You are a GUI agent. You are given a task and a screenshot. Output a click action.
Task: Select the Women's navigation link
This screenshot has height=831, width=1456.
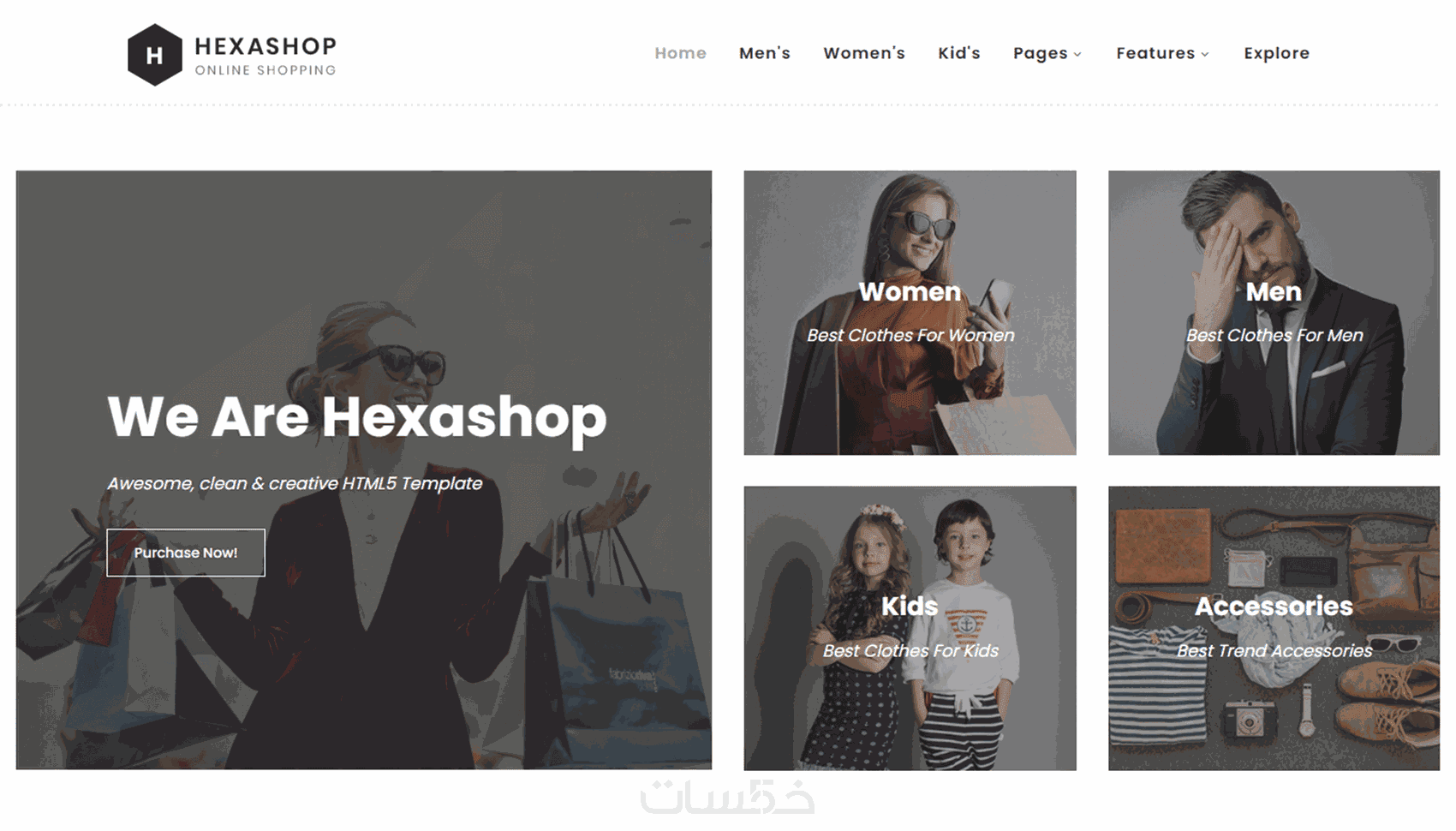click(864, 53)
